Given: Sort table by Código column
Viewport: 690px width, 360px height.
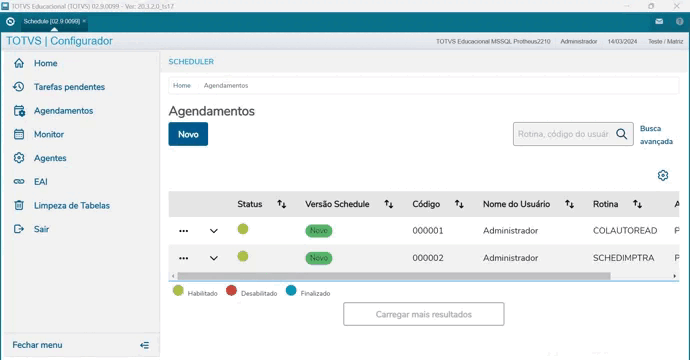Looking at the screenshot, I should click(459, 204).
